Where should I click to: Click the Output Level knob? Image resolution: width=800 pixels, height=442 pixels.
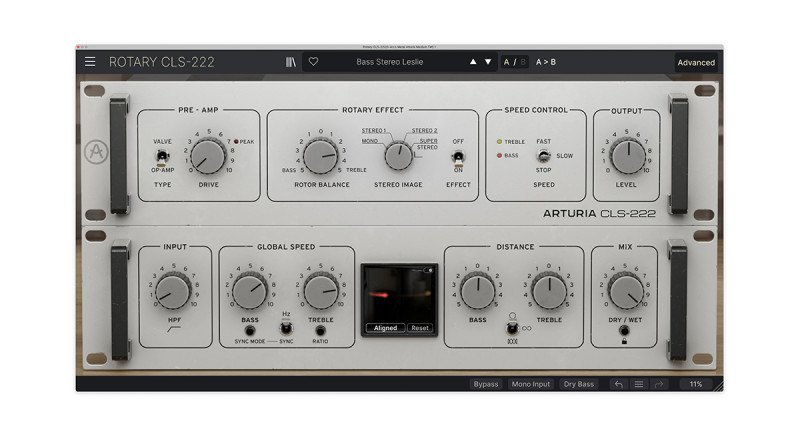pos(627,156)
